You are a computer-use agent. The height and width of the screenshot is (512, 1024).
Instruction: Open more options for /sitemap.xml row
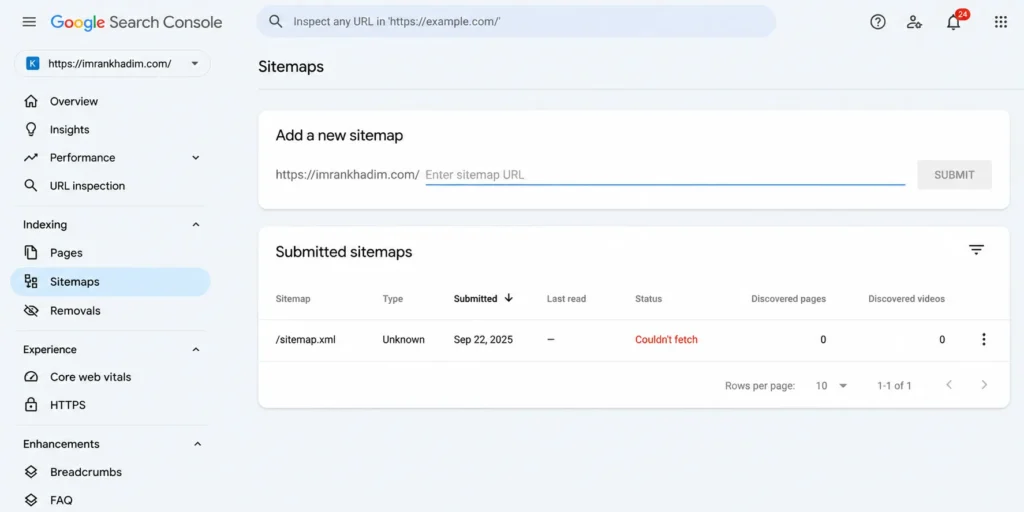[984, 340]
